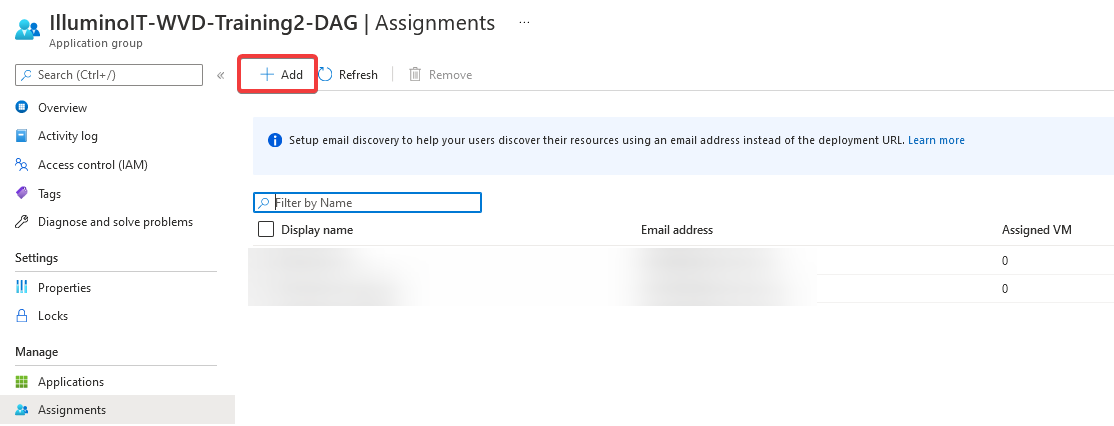Open the Overview page
This screenshot has width=1114, height=426.
tap(63, 108)
